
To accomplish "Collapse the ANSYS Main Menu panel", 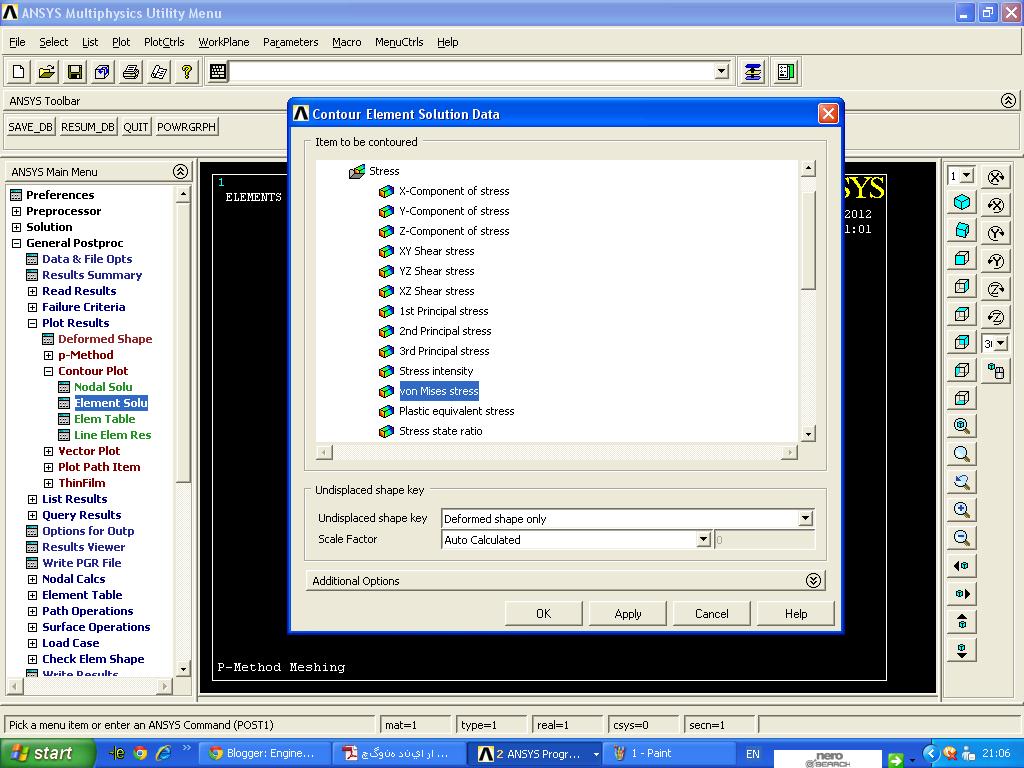I will 180,172.
